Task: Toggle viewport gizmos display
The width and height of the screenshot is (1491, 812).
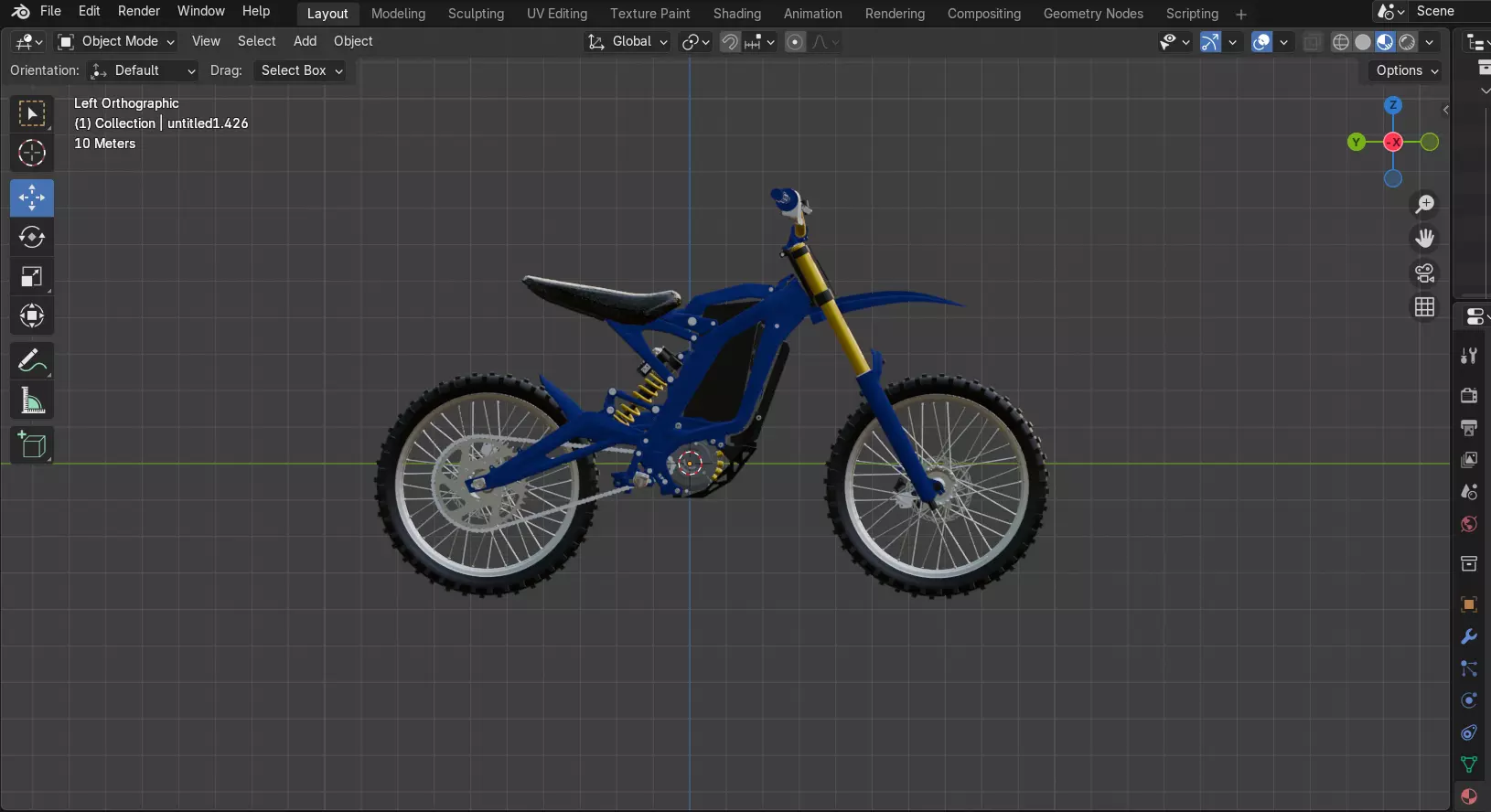Action: (1210, 42)
